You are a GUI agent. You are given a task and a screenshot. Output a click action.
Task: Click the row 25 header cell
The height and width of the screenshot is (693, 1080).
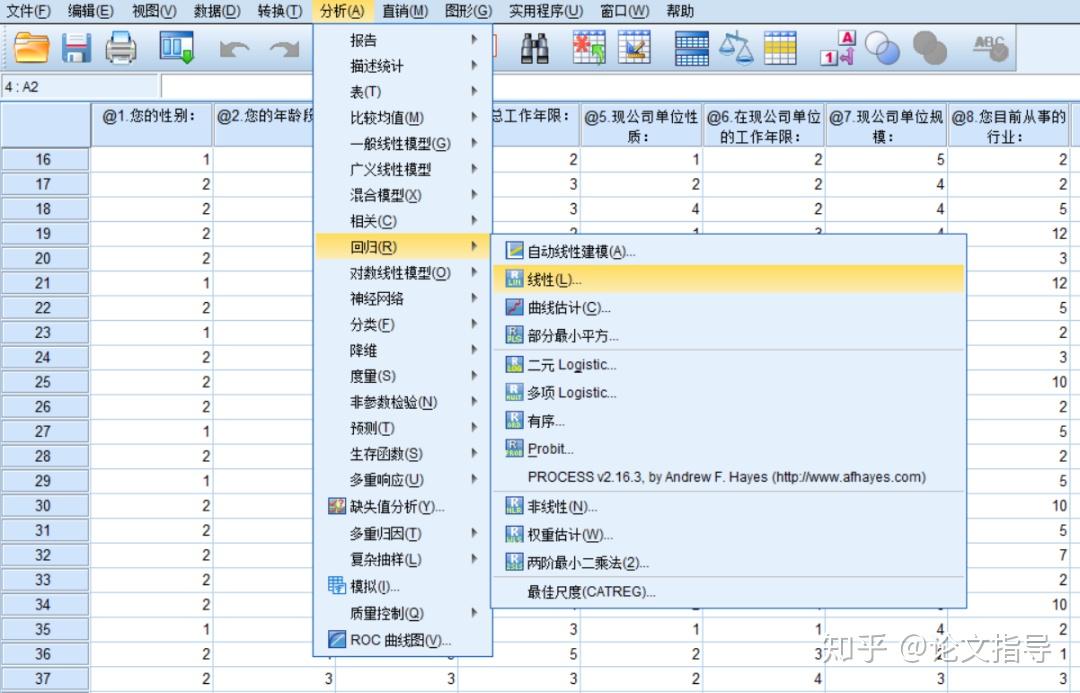(45, 382)
